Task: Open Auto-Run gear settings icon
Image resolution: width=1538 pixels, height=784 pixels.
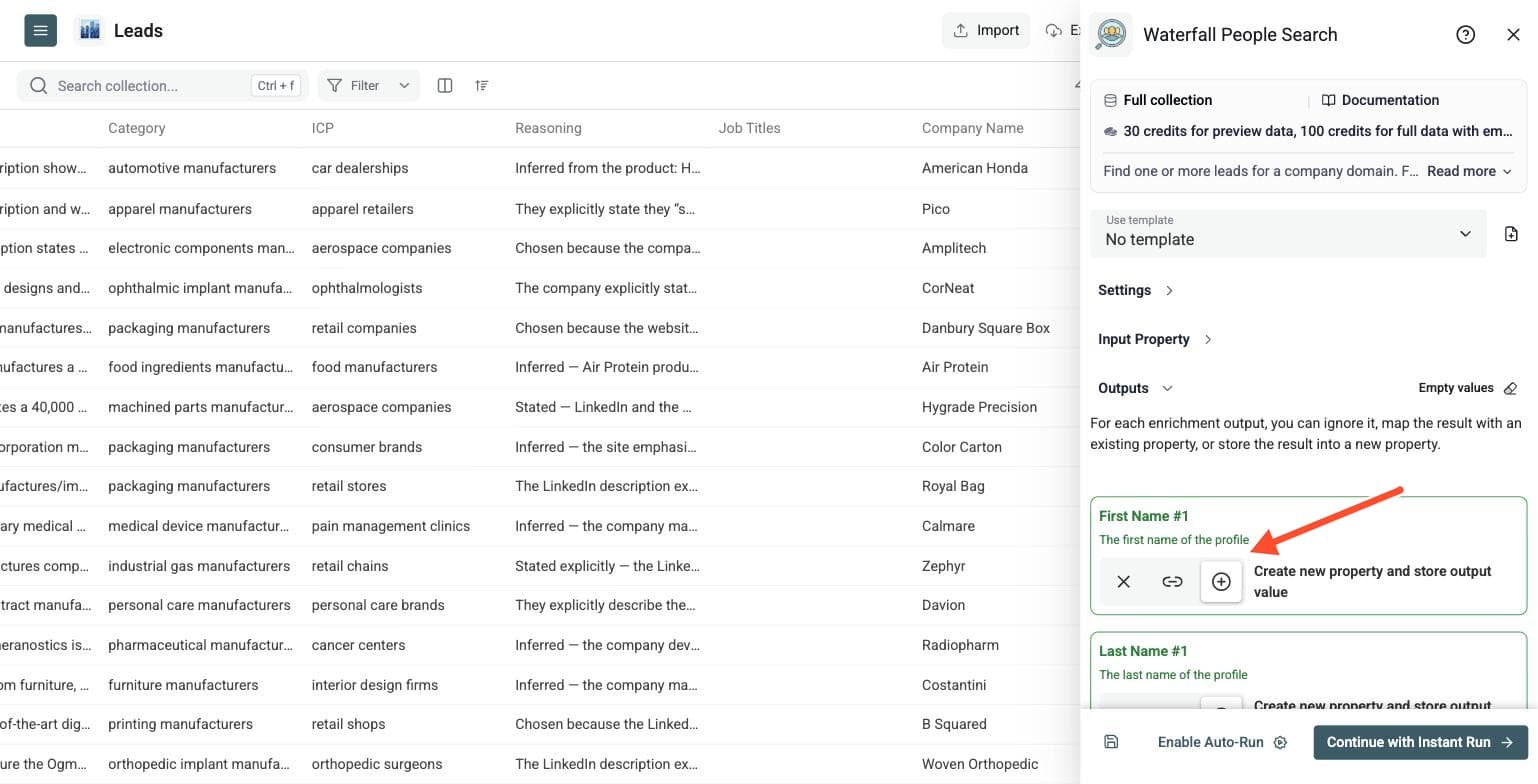Action: point(1280,742)
